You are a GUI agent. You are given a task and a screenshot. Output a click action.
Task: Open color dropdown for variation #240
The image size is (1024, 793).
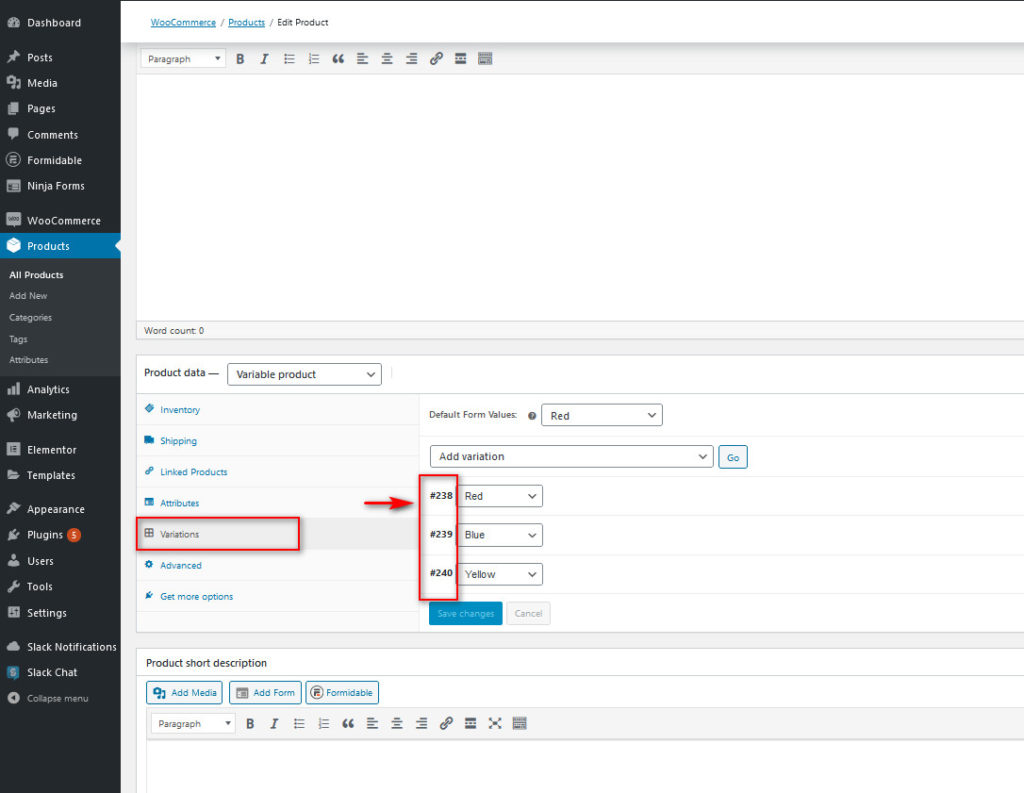[500, 574]
